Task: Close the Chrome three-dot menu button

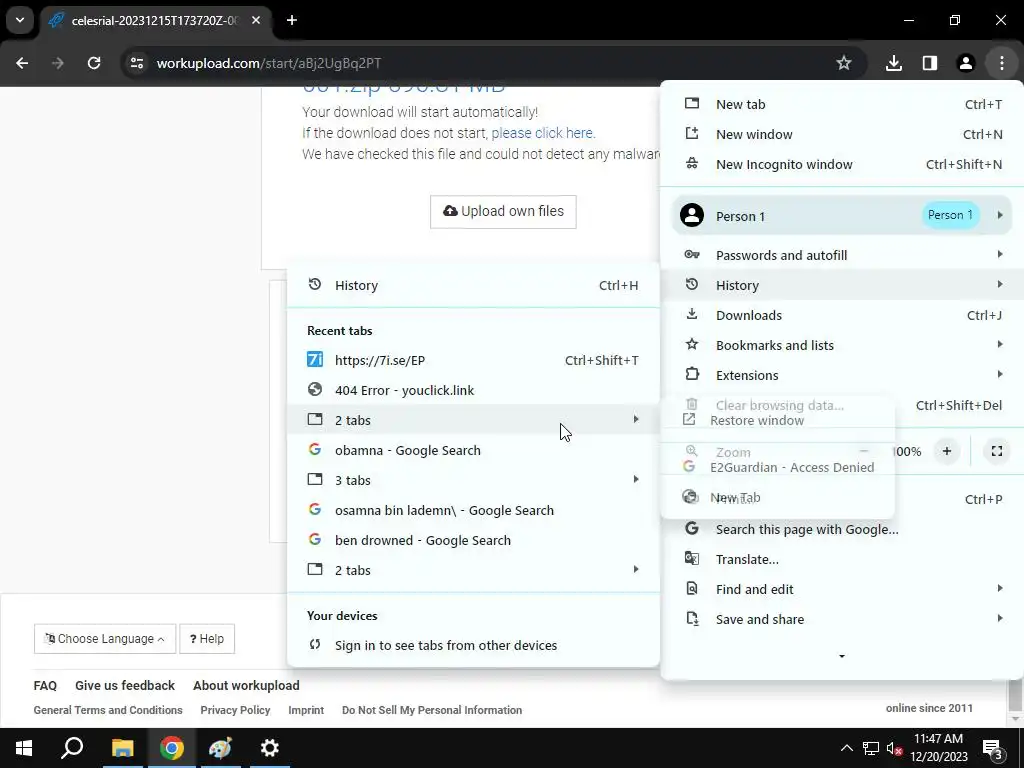Action: [x=1001, y=63]
